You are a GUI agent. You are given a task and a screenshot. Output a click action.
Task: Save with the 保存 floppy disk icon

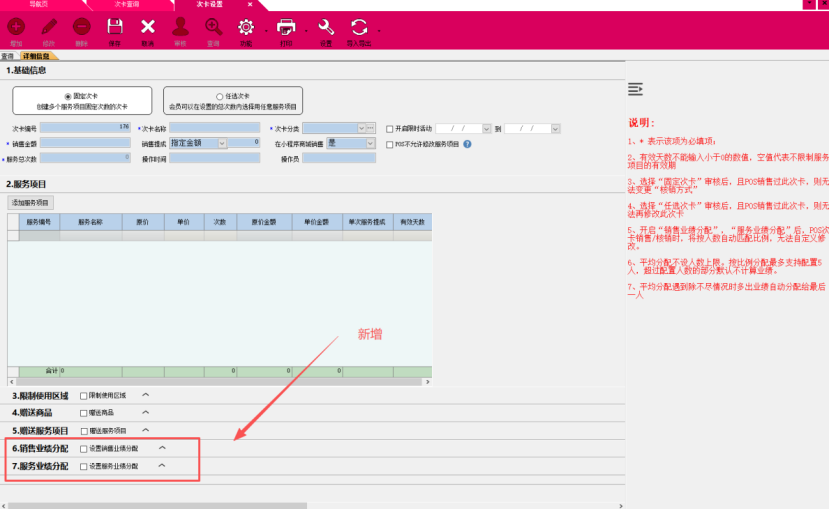click(115, 26)
